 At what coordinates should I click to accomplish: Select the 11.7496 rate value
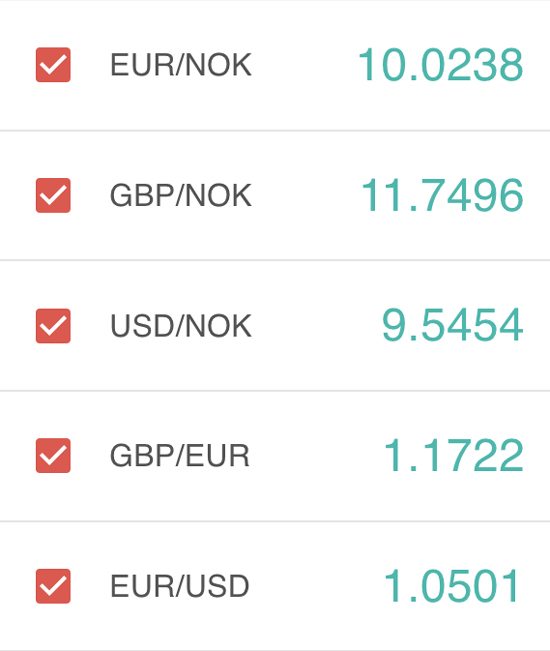pyautogui.click(x=442, y=195)
